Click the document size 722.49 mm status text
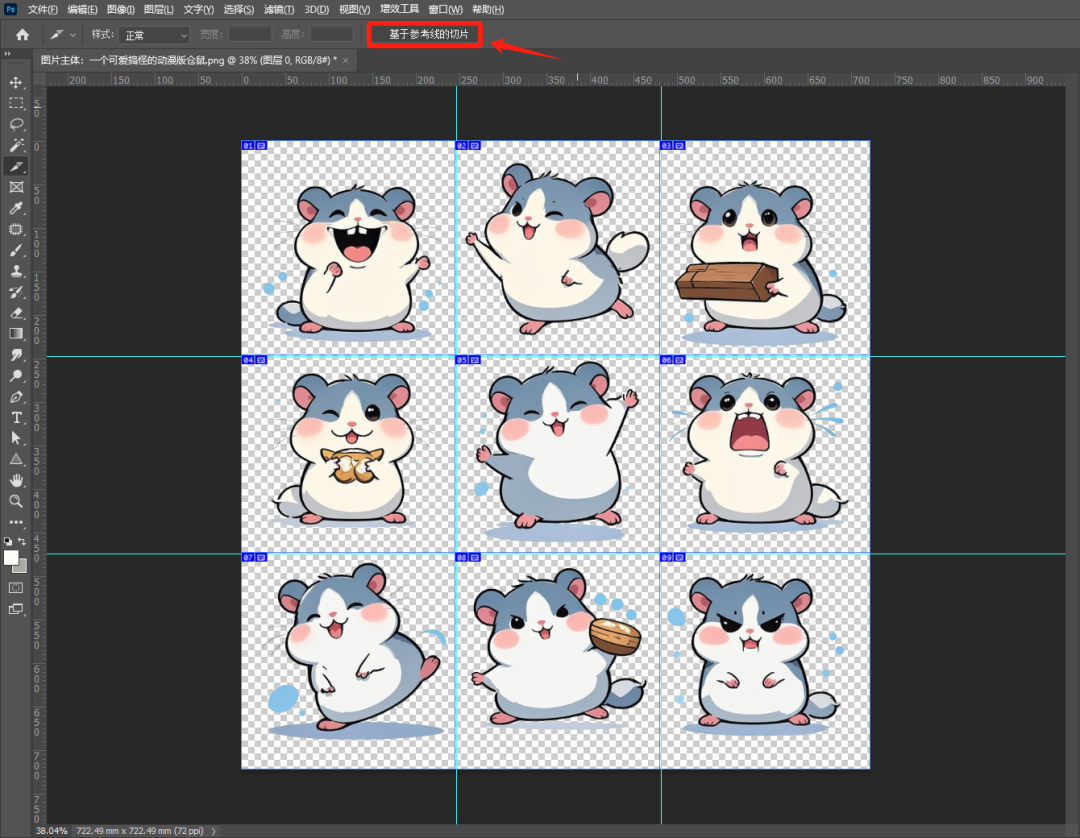This screenshot has width=1080, height=838. point(140,831)
